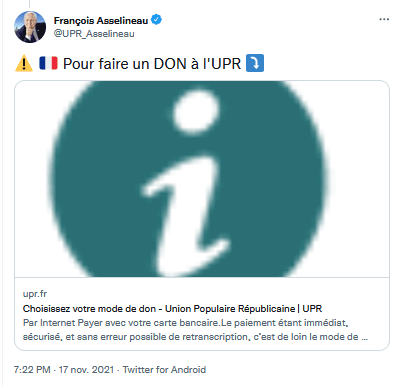
Task: Open the 'Choisissez votre mode de don' card title
Action: click(x=172, y=309)
